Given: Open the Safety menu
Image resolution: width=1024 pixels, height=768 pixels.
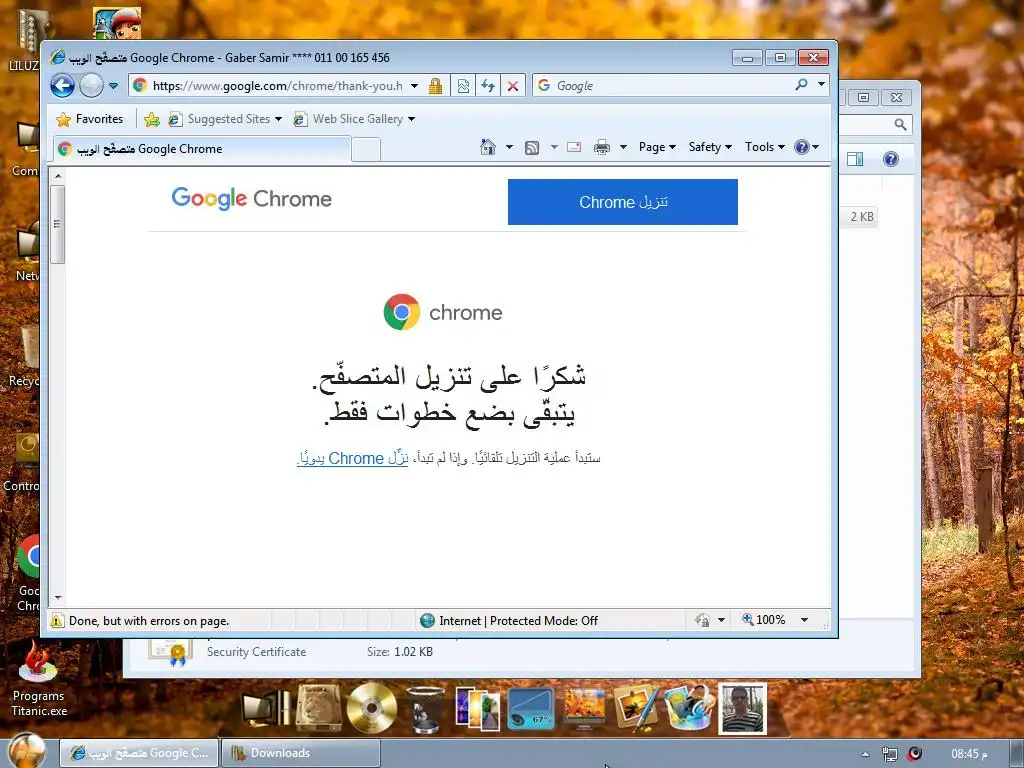Looking at the screenshot, I should (710, 147).
